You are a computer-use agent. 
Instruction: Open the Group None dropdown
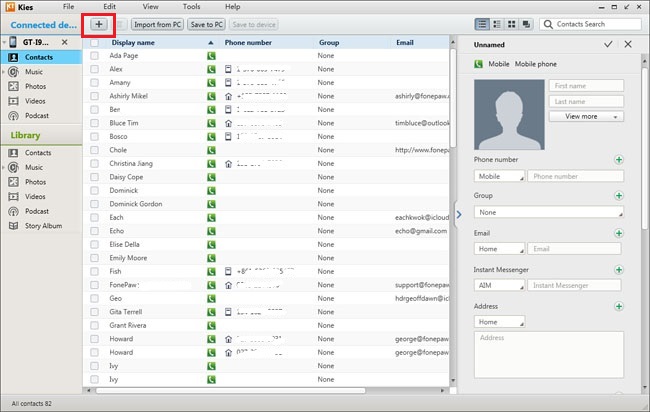[x=548, y=212]
